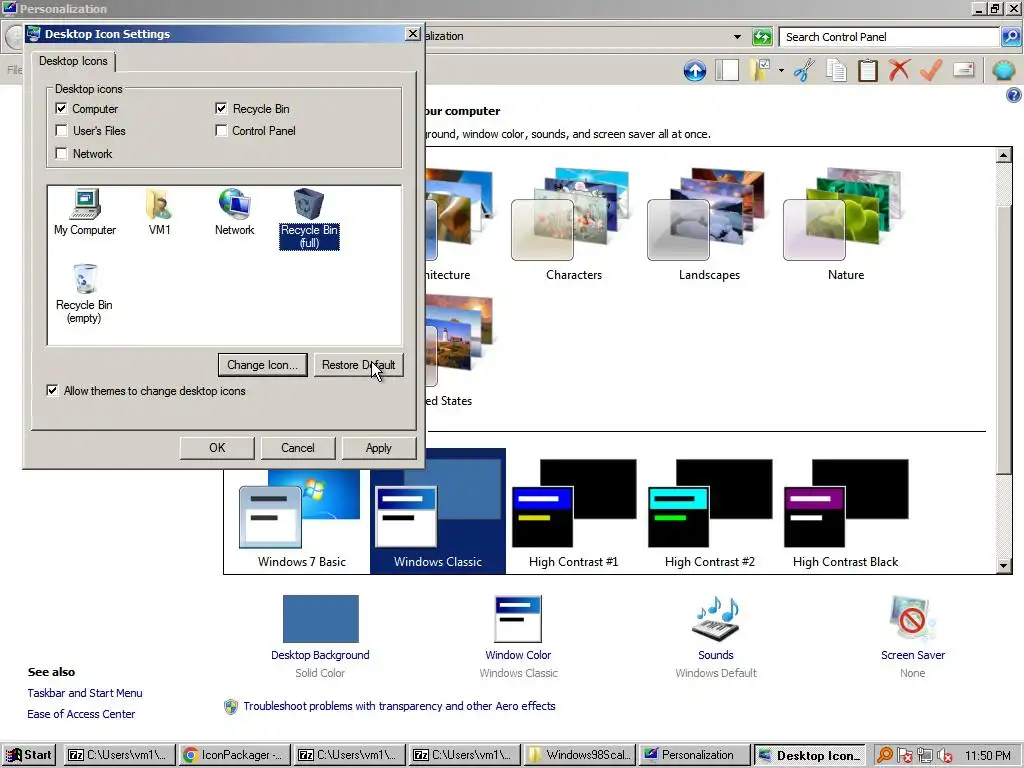
Task: Uncheck the Recycle Bin checkbox
Action: (221, 108)
